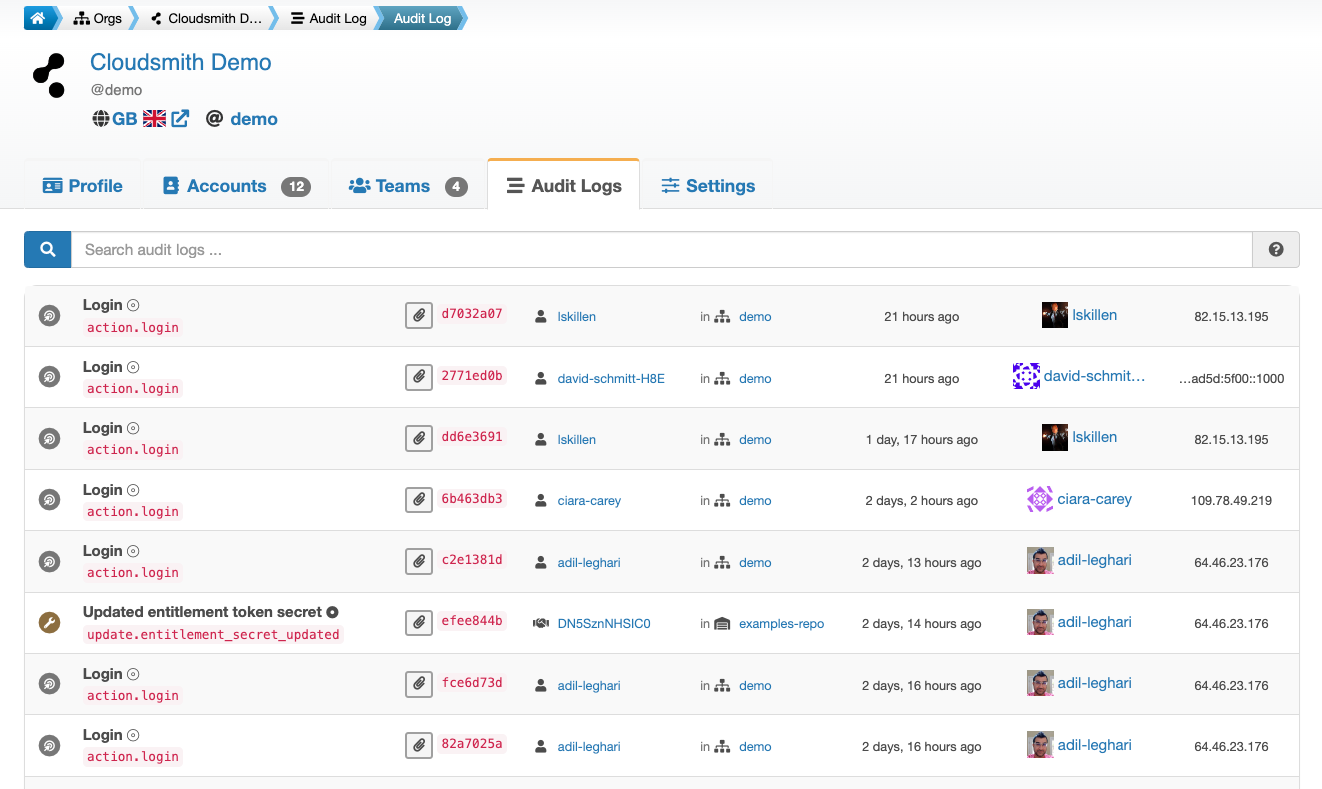Click paperclip icon next to efee844b
The image size is (1322, 789).
[x=418, y=623]
